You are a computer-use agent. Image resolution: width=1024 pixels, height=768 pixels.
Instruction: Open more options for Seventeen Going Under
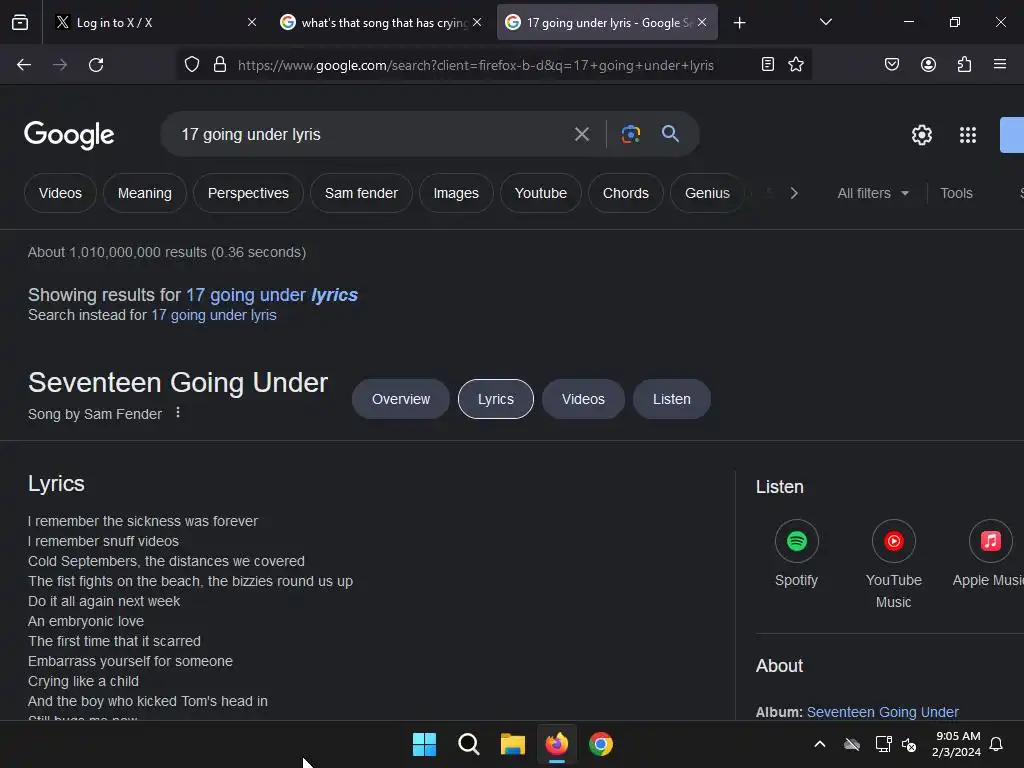click(x=178, y=413)
